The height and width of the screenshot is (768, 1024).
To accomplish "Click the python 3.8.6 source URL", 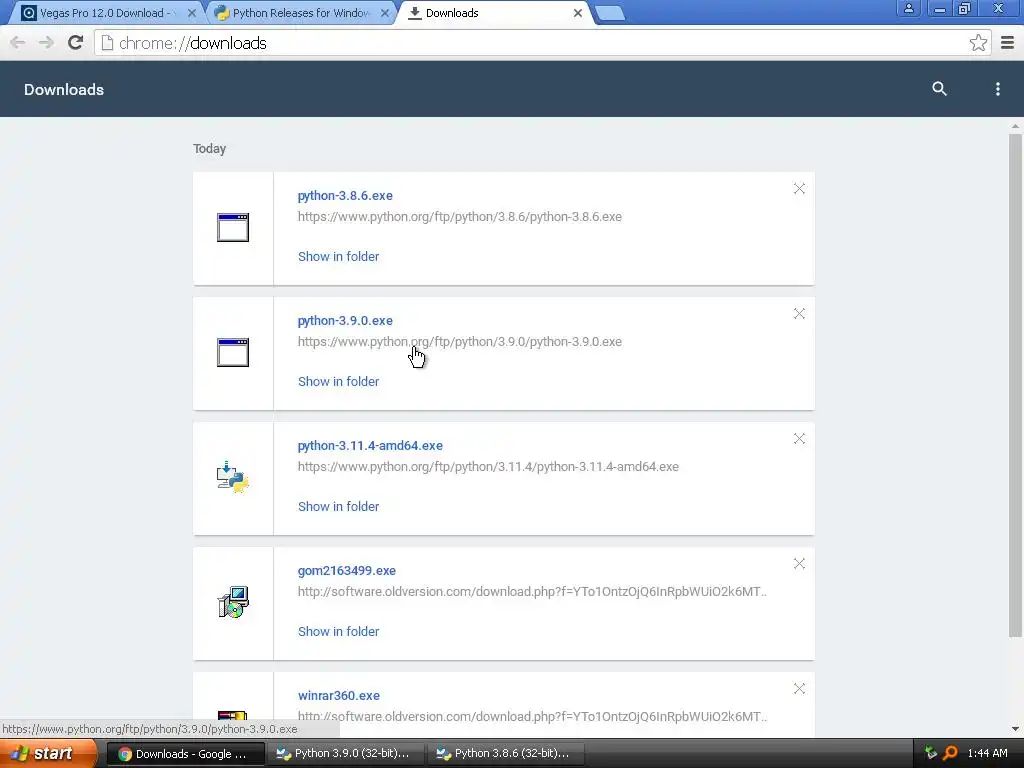I will point(460,217).
